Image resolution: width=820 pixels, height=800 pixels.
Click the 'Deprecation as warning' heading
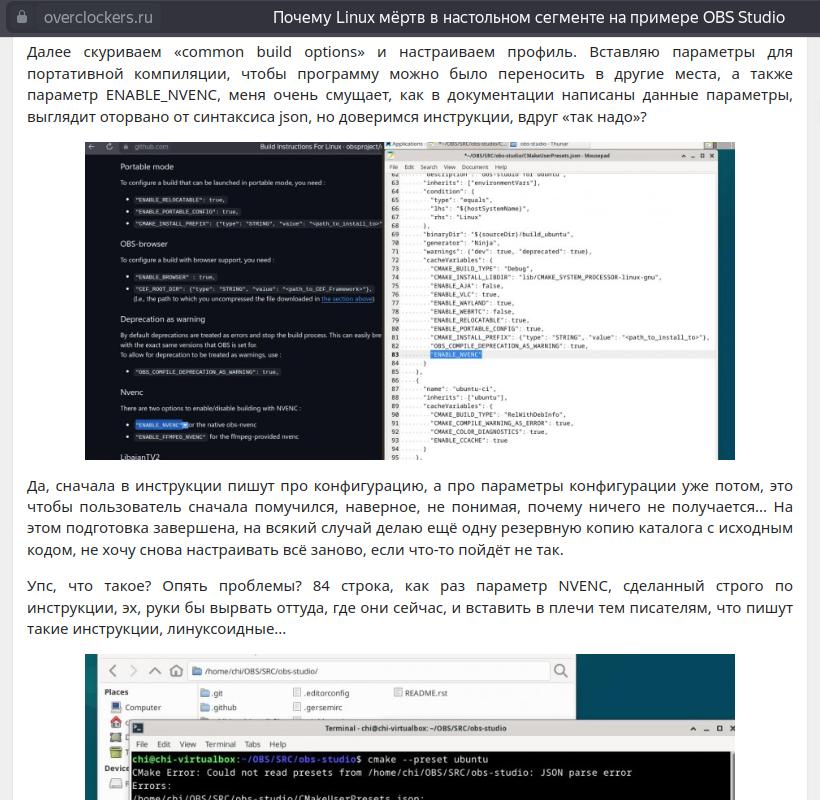point(163,319)
